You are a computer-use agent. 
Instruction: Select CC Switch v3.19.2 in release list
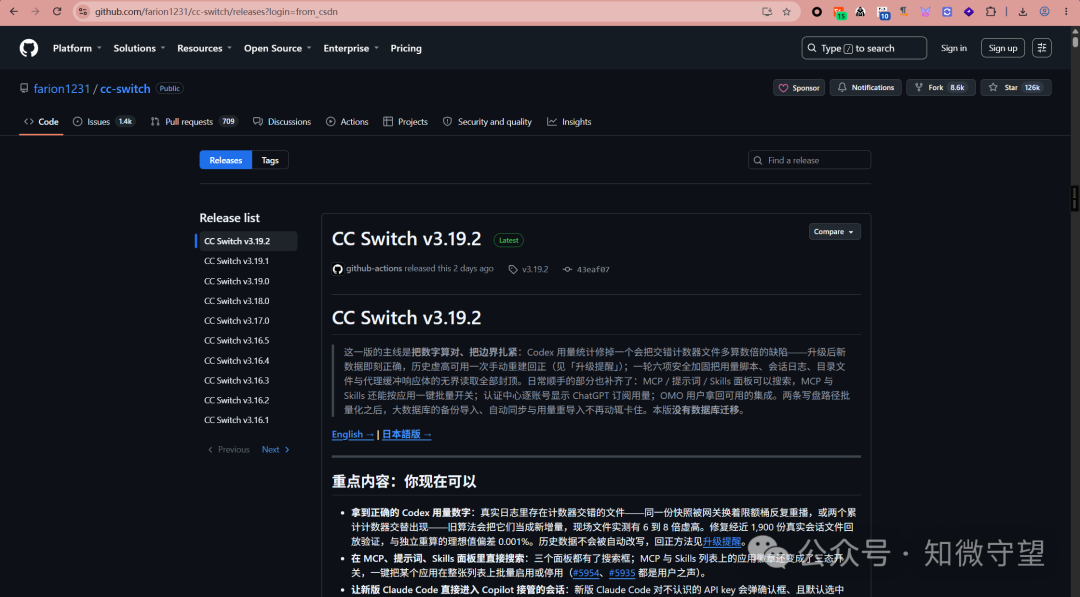click(247, 241)
